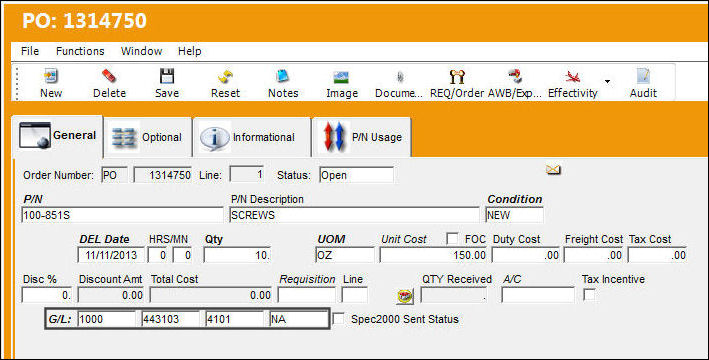The height and width of the screenshot is (360, 709).
Task: Create a new order with New icon
Action: tap(51, 76)
